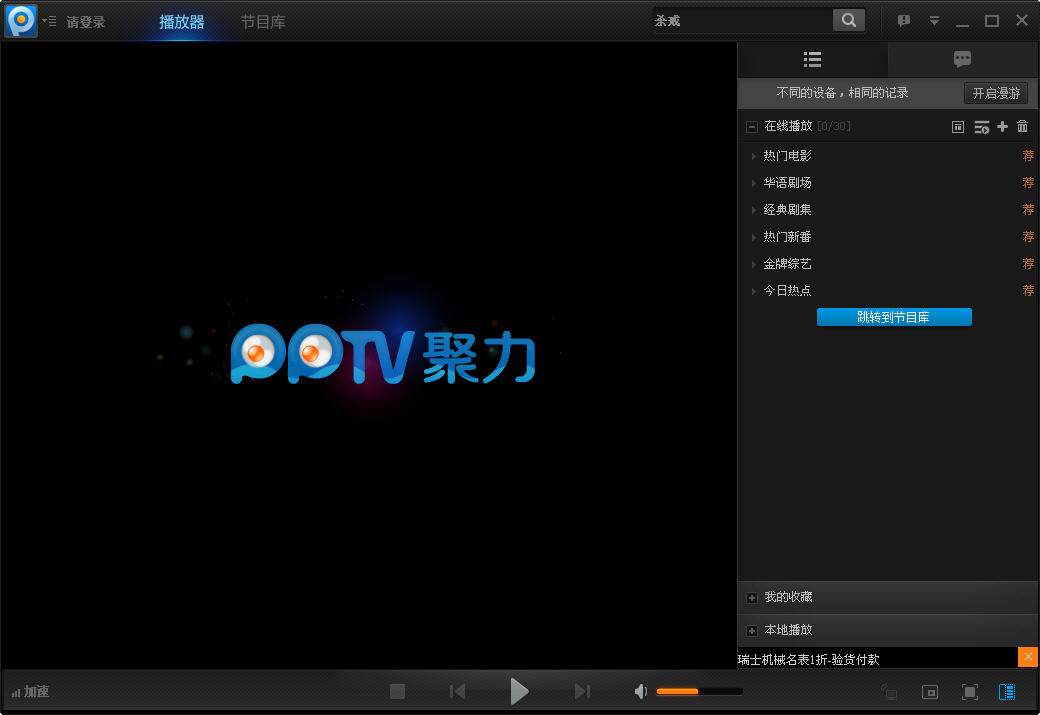Click the 开启漫游 button
The width and height of the screenshot is (1040, 715).
996,93
